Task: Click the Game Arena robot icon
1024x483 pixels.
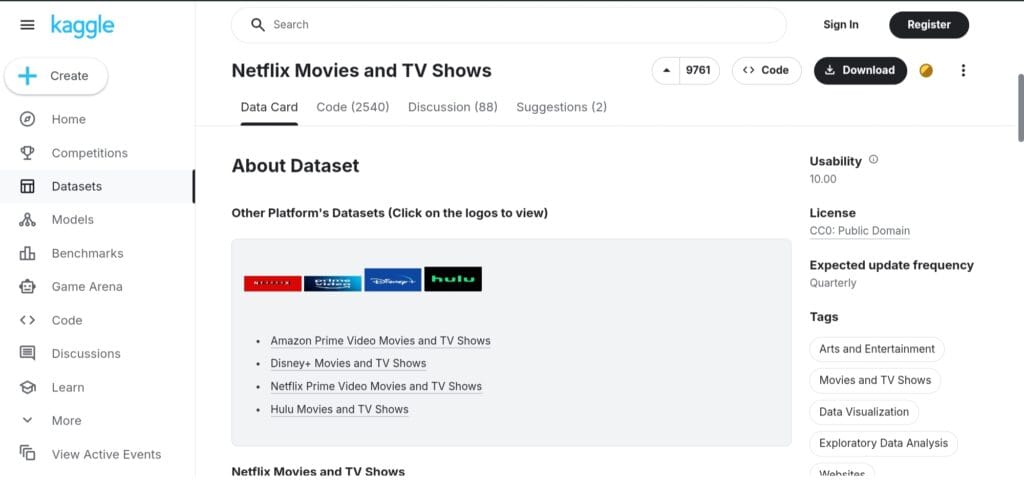Action: [27, 287]
